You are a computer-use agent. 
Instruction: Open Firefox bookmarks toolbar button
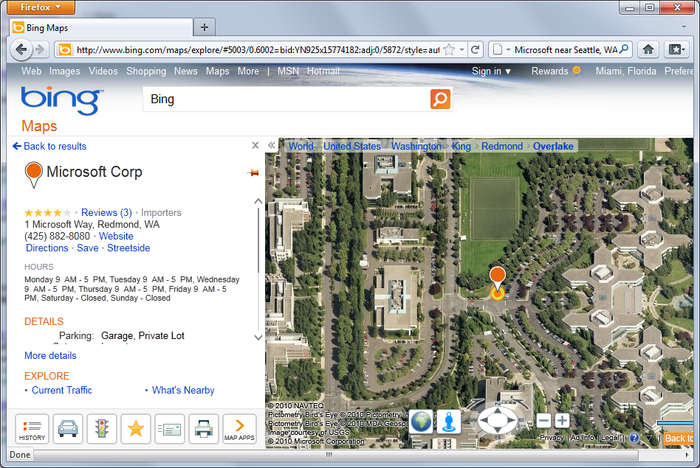point(676,50)
